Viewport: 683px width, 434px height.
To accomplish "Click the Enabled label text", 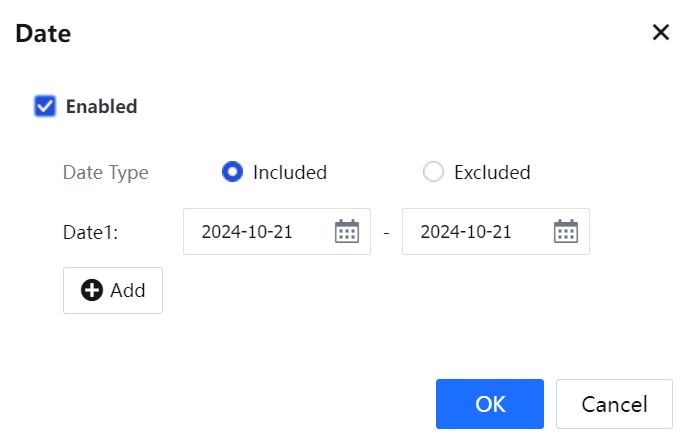I will point(101,106).
